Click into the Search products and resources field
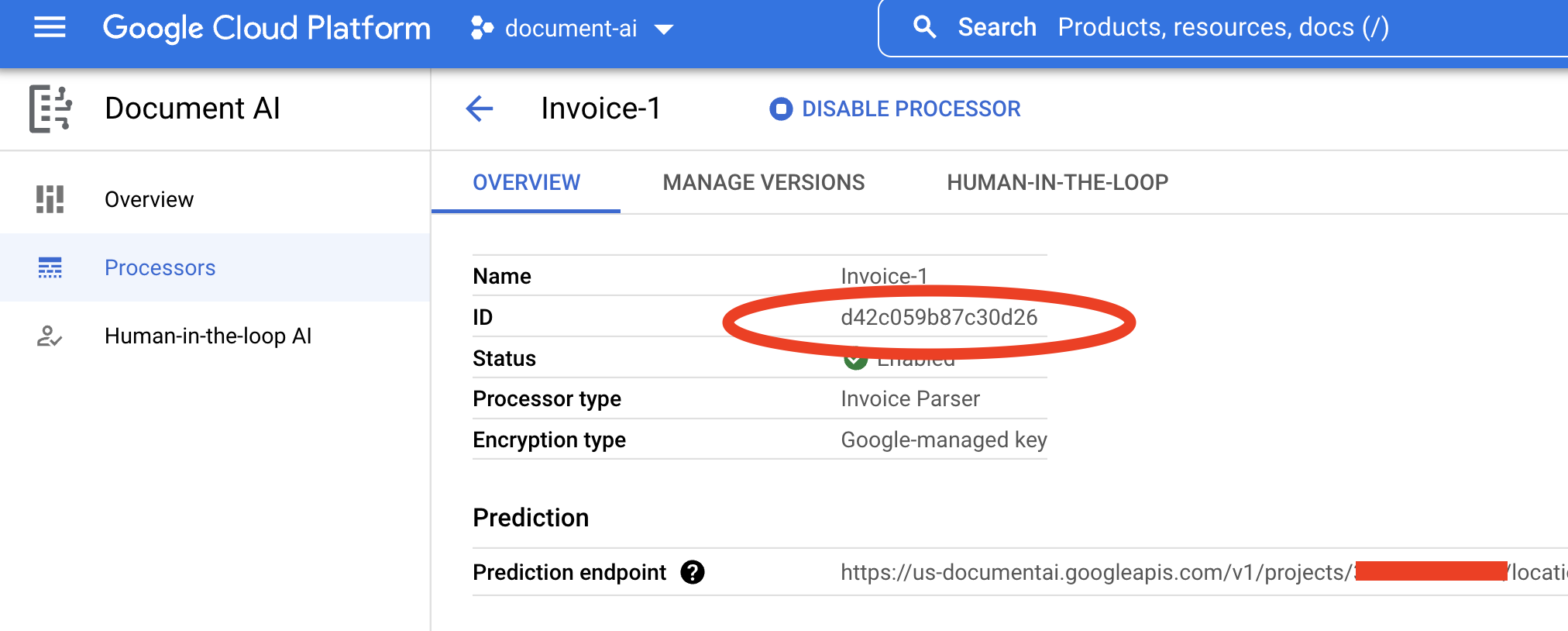The image size is (1568, 631). [1222, 28]
